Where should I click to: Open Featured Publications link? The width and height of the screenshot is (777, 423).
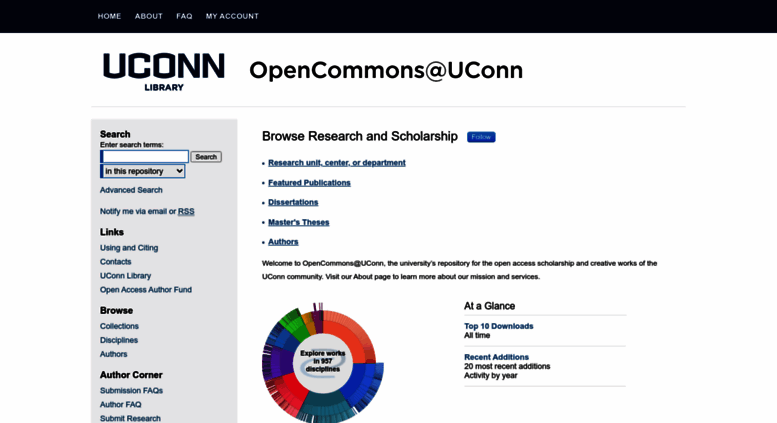(x=309, y=183)
